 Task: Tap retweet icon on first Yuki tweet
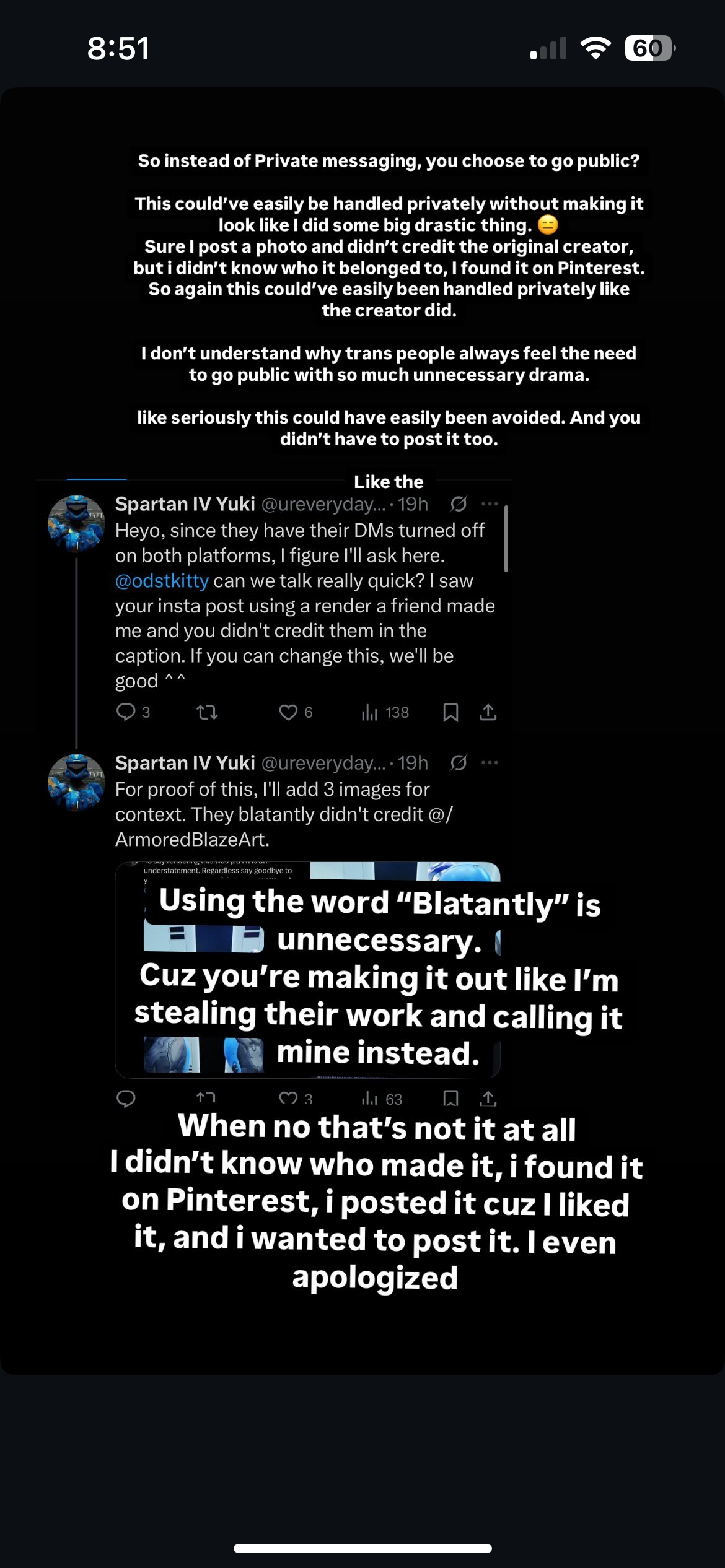click(x=207, y=712)
